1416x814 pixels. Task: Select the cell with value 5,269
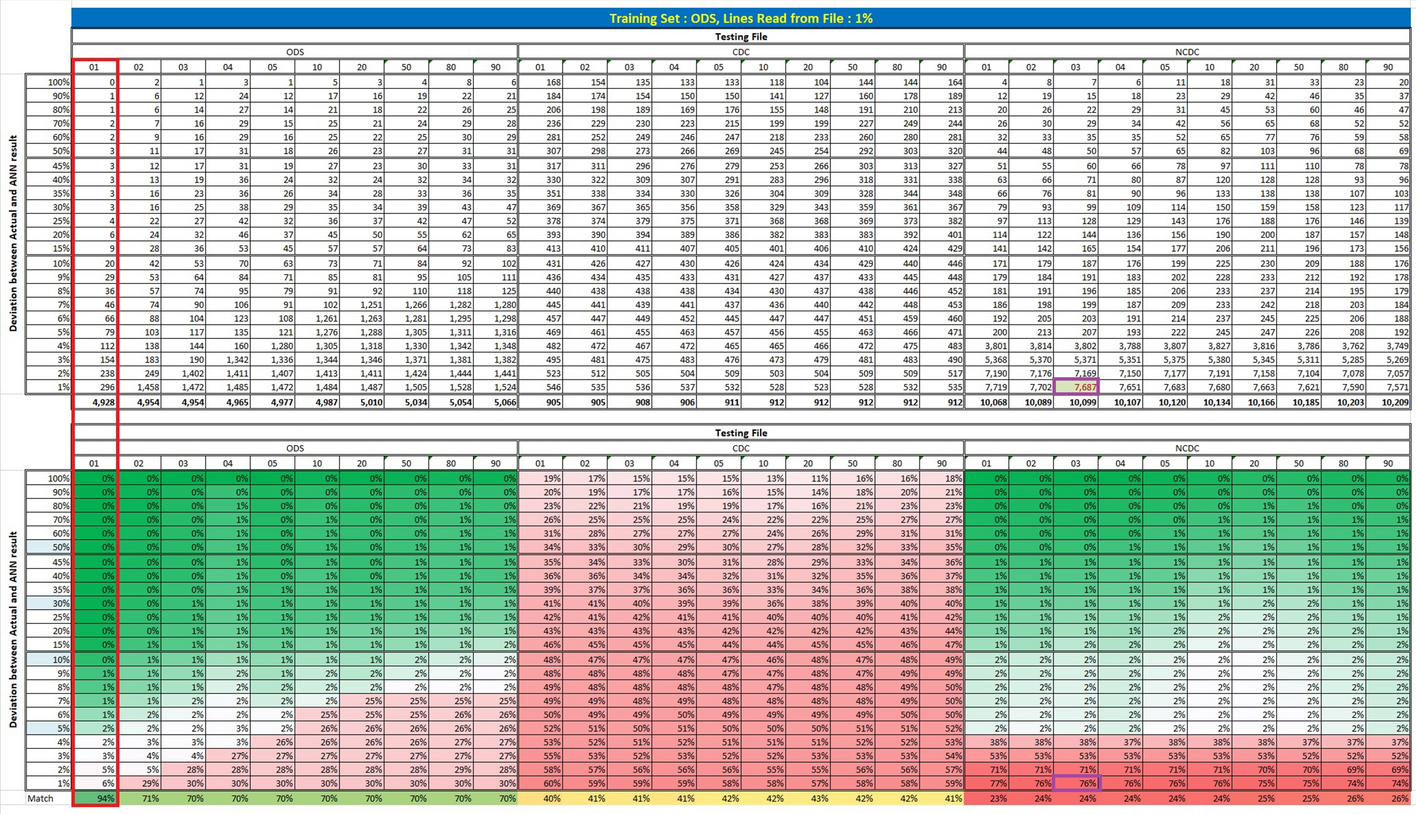[1388, 360]
